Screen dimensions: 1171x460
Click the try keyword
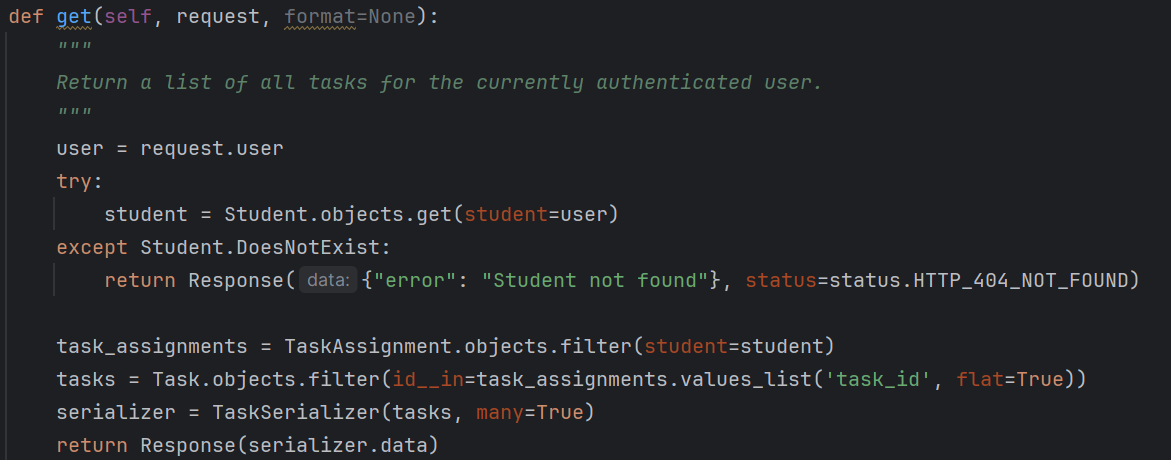[x=75, y=181]
